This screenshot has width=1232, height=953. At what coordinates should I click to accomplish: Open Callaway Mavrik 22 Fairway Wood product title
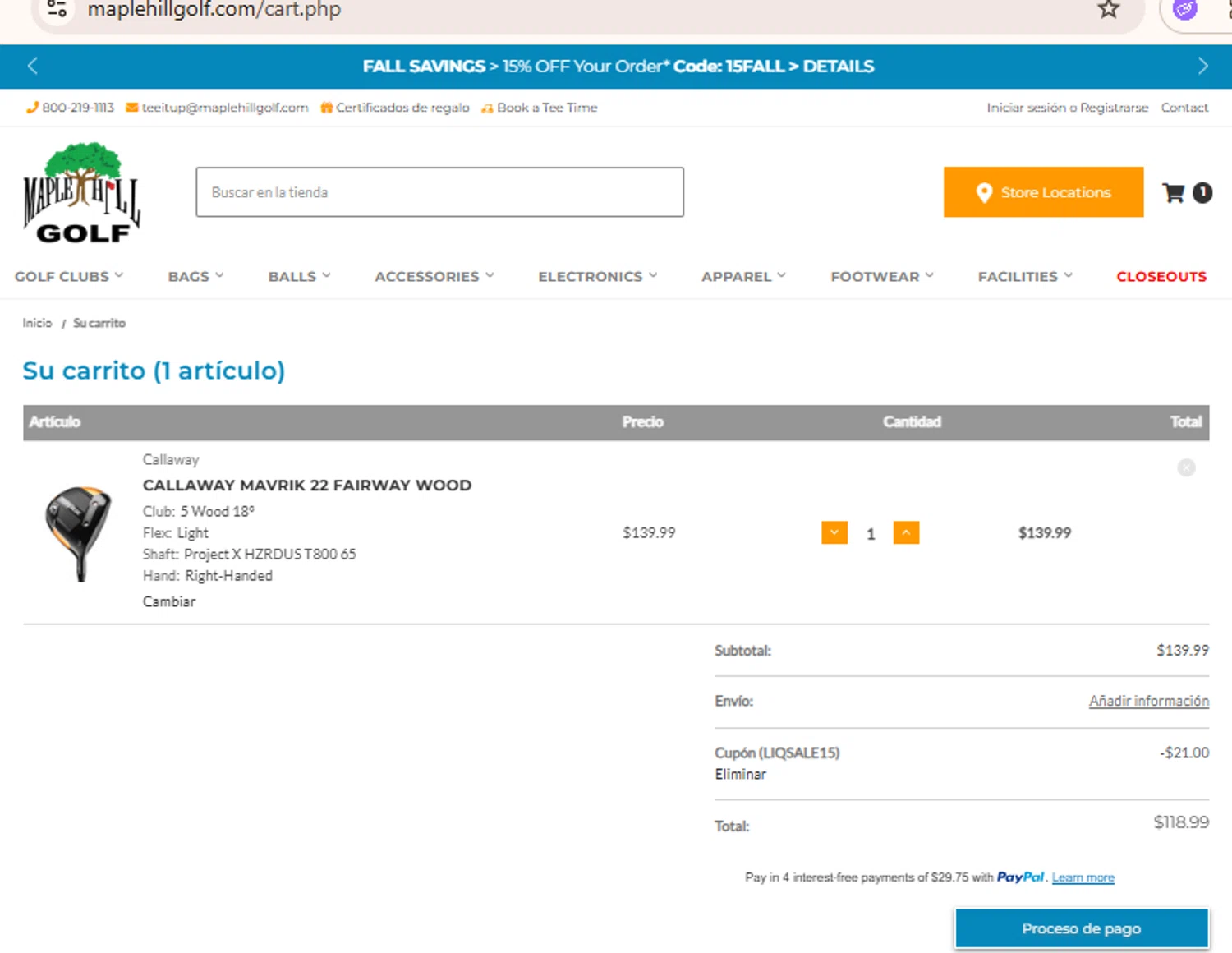click(307, 486)
